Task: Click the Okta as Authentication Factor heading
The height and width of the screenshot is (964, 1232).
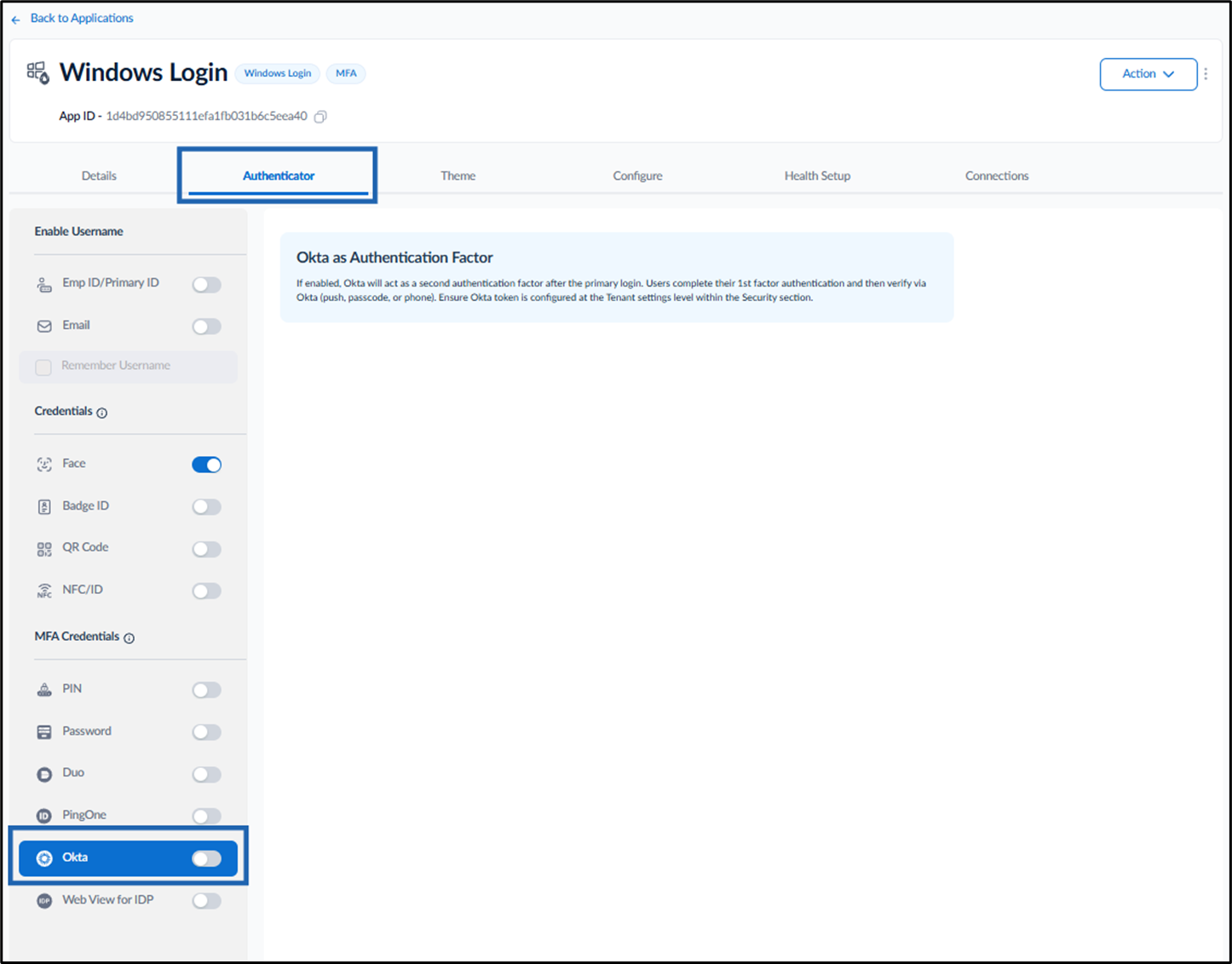Action: tap(394, 257)
